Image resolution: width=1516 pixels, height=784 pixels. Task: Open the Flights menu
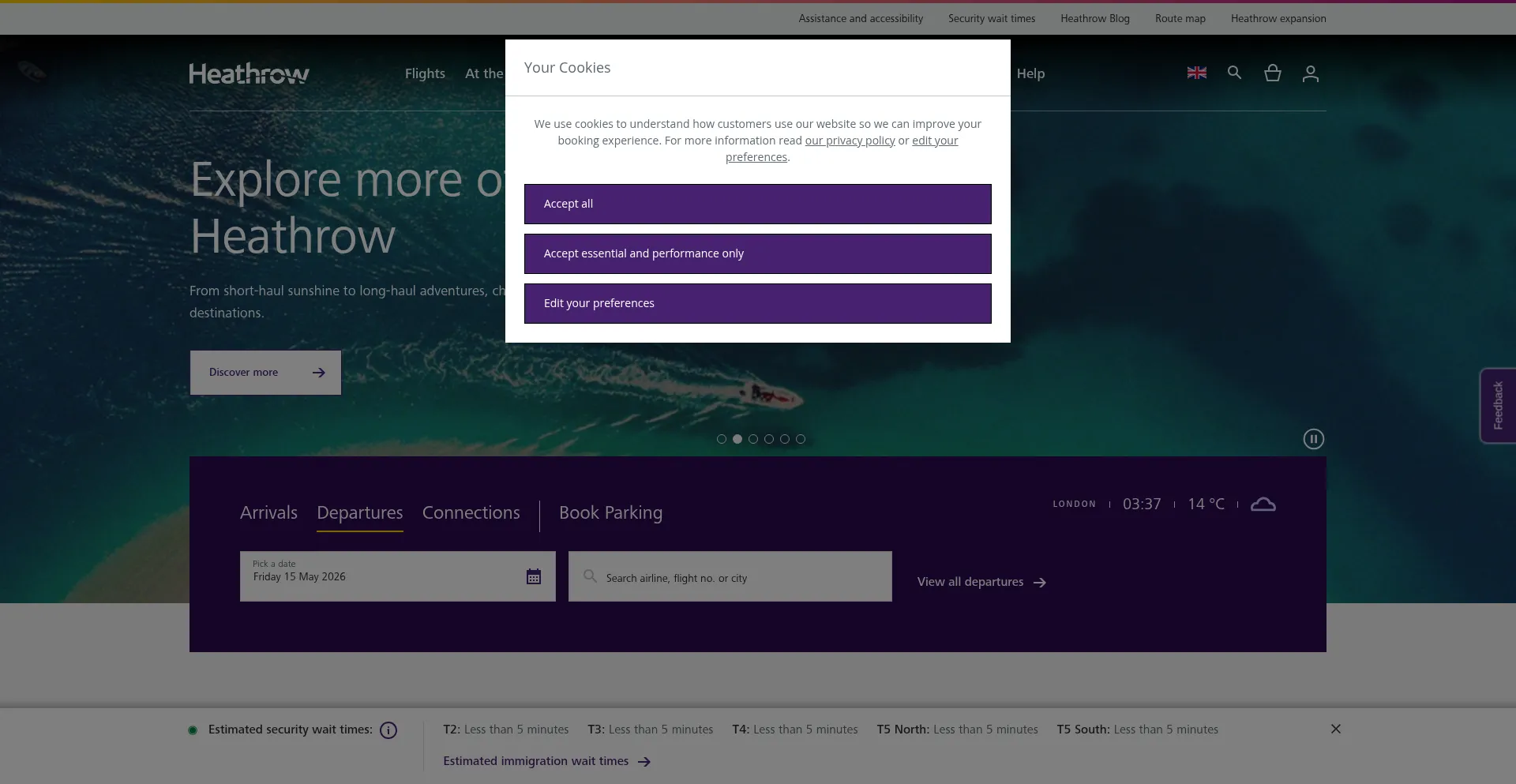click(x=425, y=73)
